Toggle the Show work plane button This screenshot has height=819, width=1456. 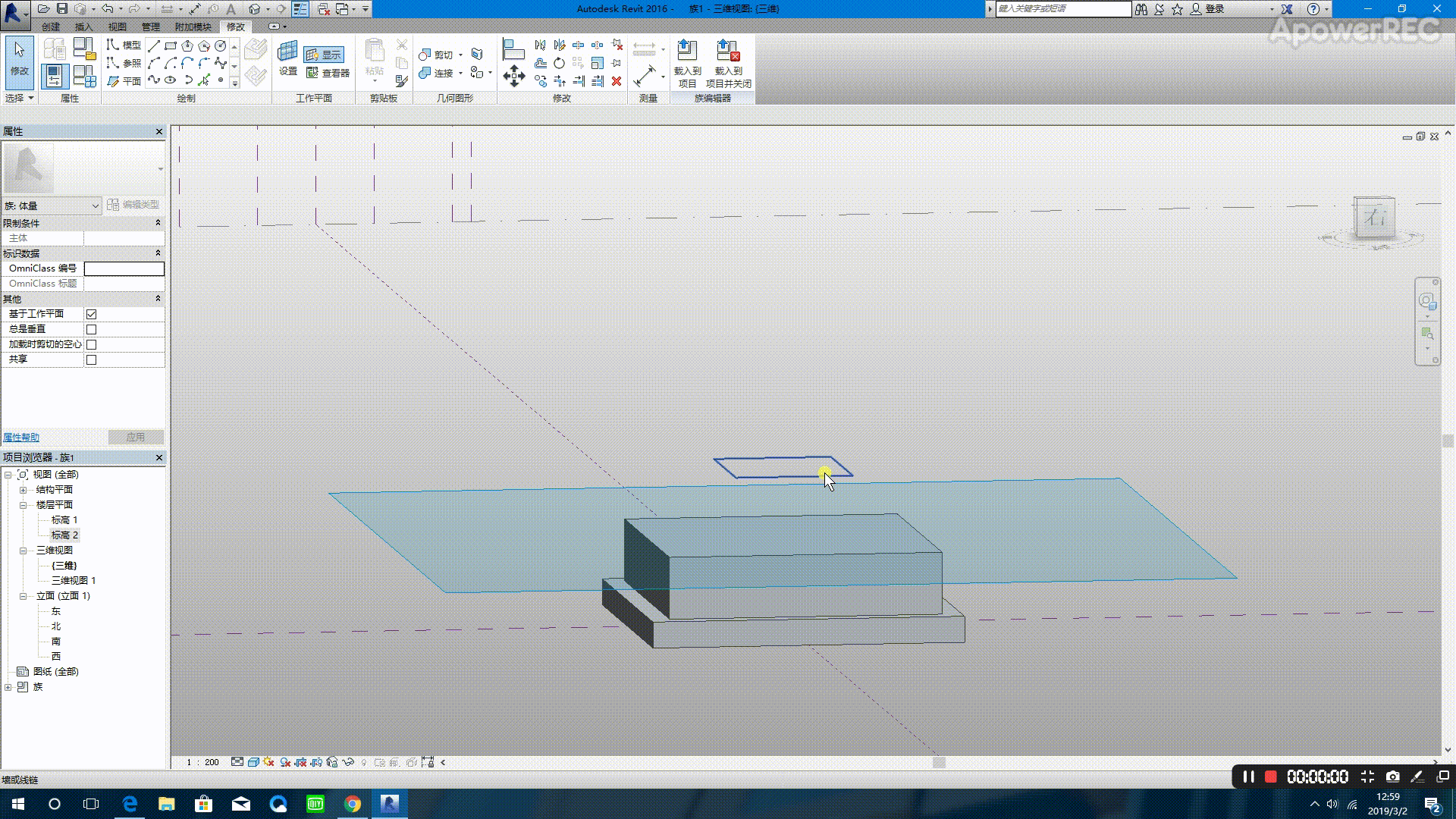[x=324, y=55]
